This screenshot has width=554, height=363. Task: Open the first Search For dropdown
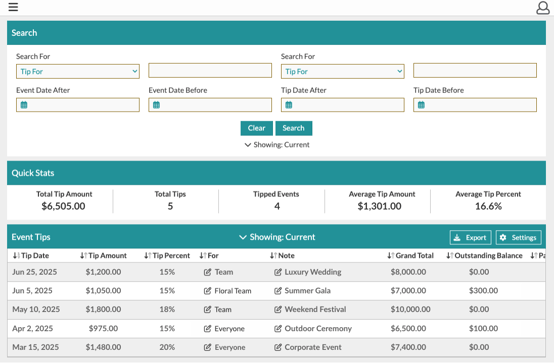point(78,71)
